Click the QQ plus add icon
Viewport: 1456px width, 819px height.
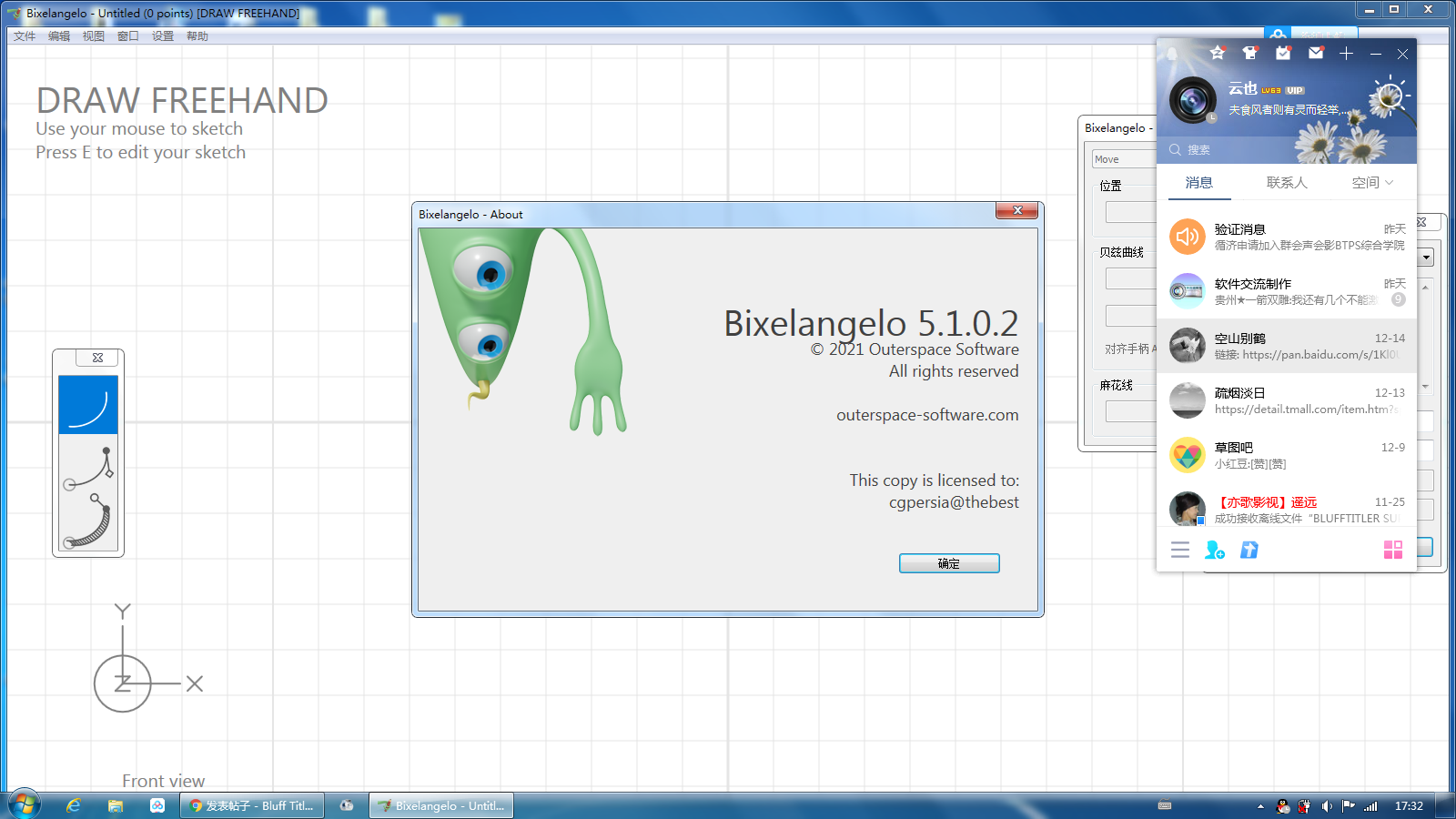[1347, 54]
